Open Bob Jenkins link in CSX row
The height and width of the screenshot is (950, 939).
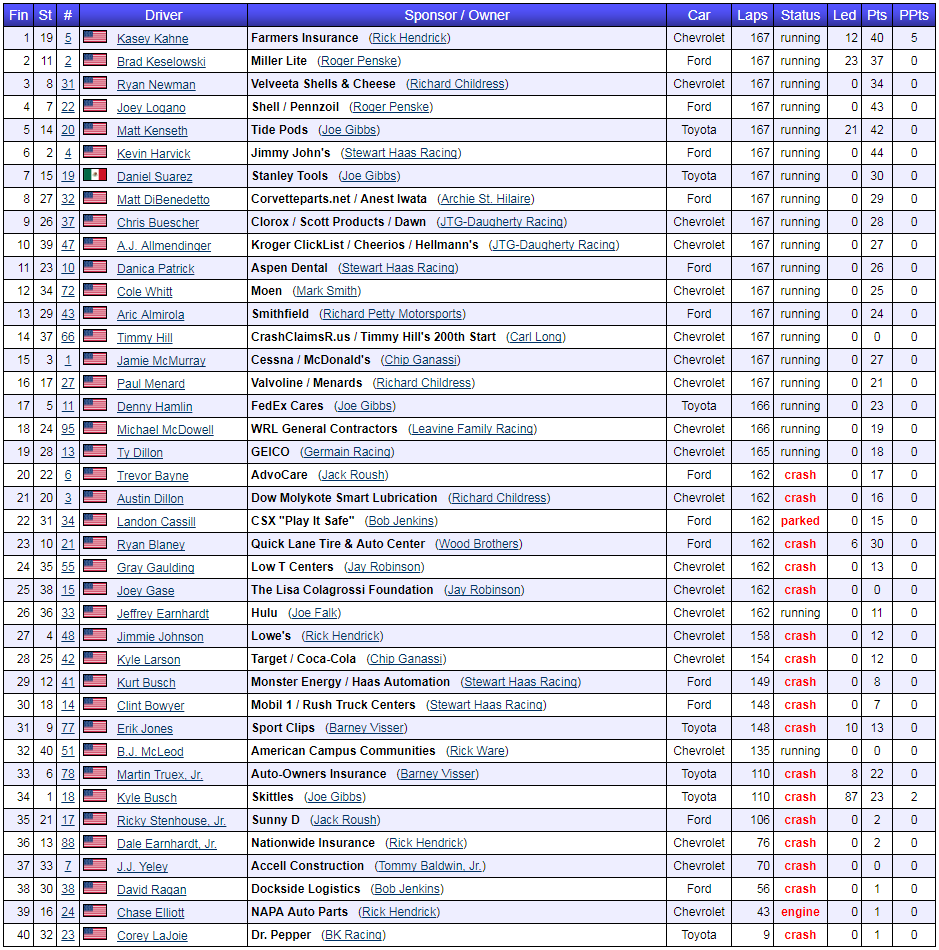coord(402,521)
